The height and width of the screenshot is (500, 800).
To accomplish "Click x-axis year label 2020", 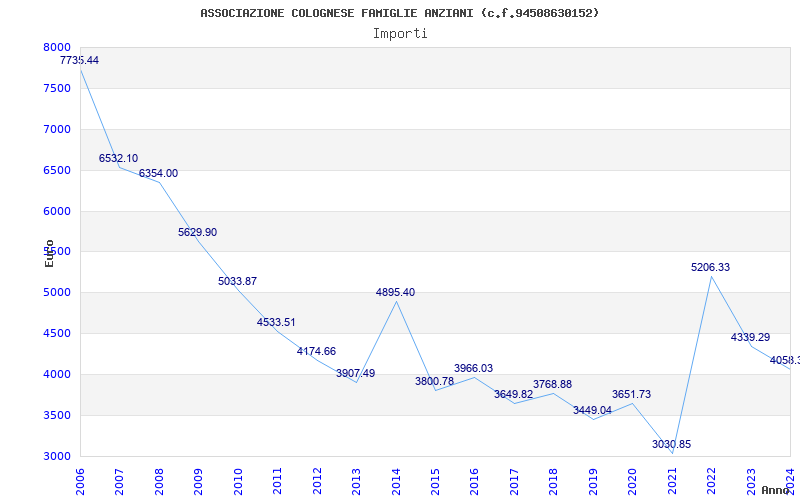I will click(633, 481).
